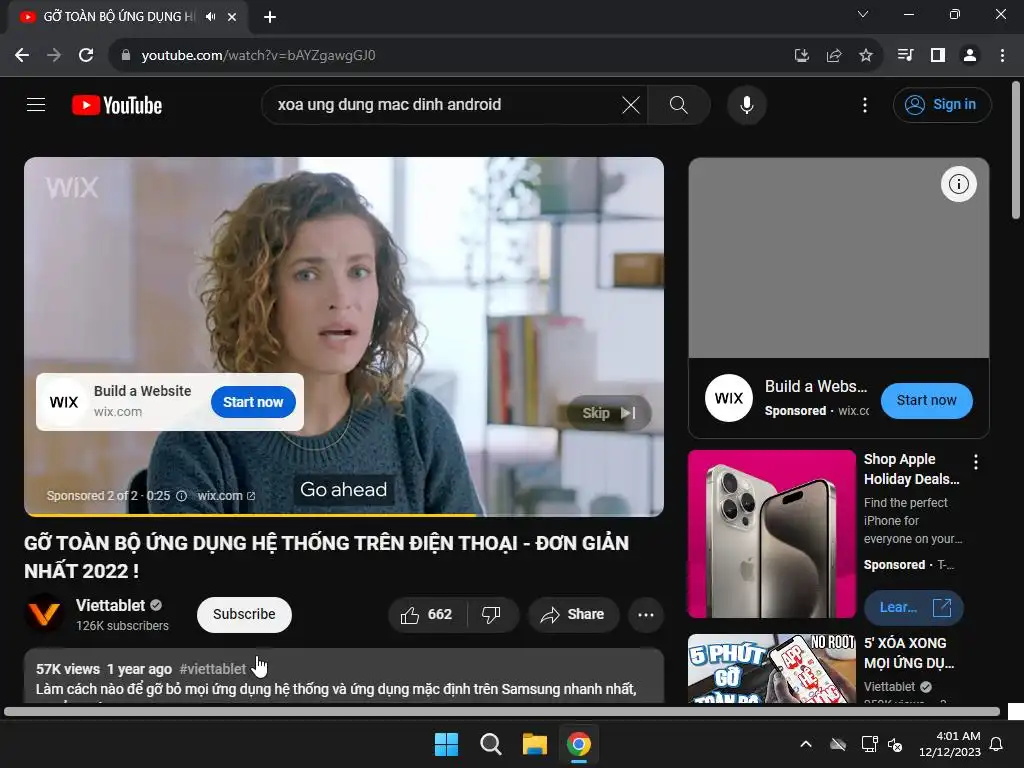Share this page from the address bar
This screenshot has width=1024, height=768.
coord(833,56)
